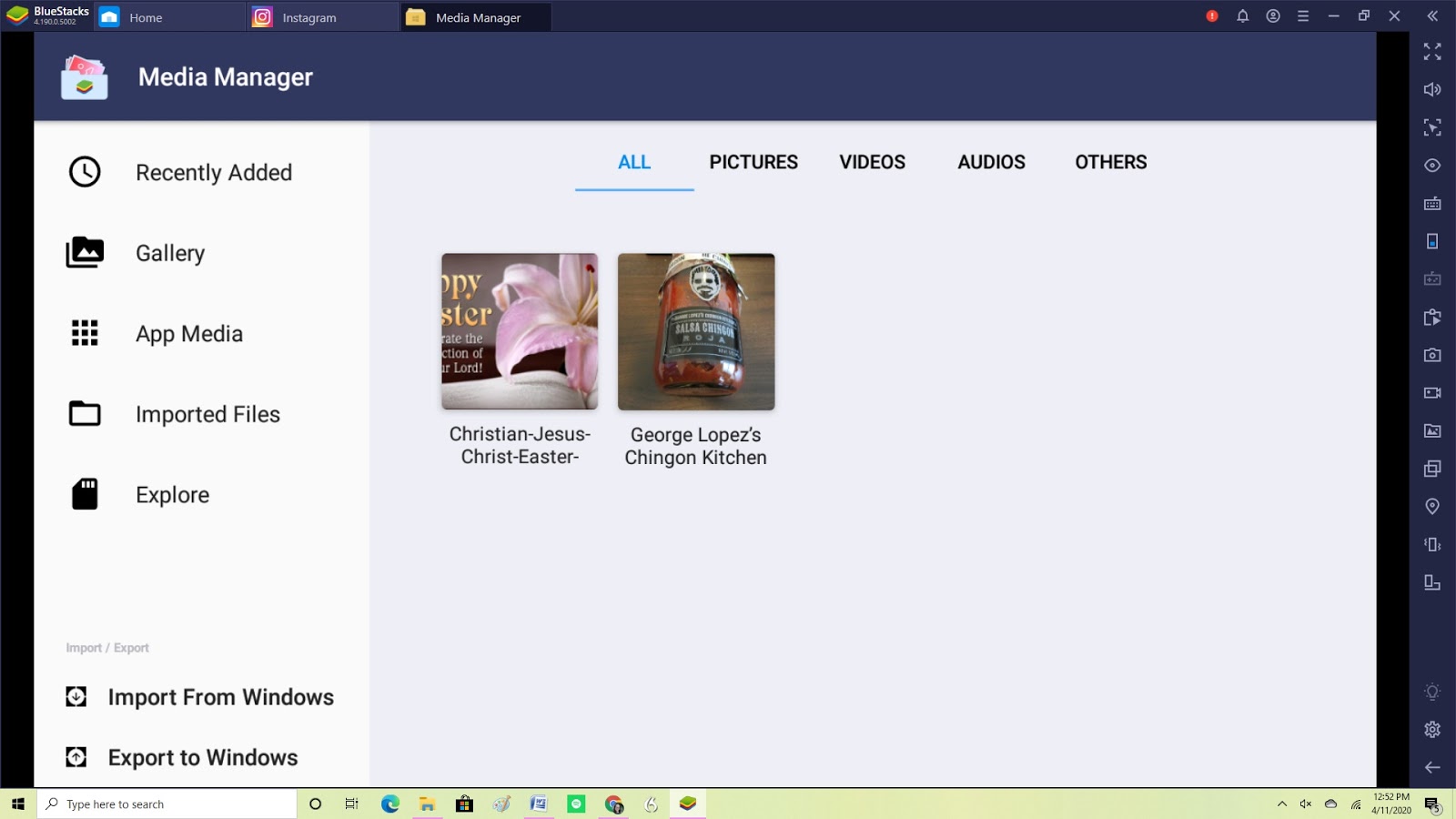1456x819 pixels.
Task: Switch to the PICTURES tab
Action: coord(753,162)
